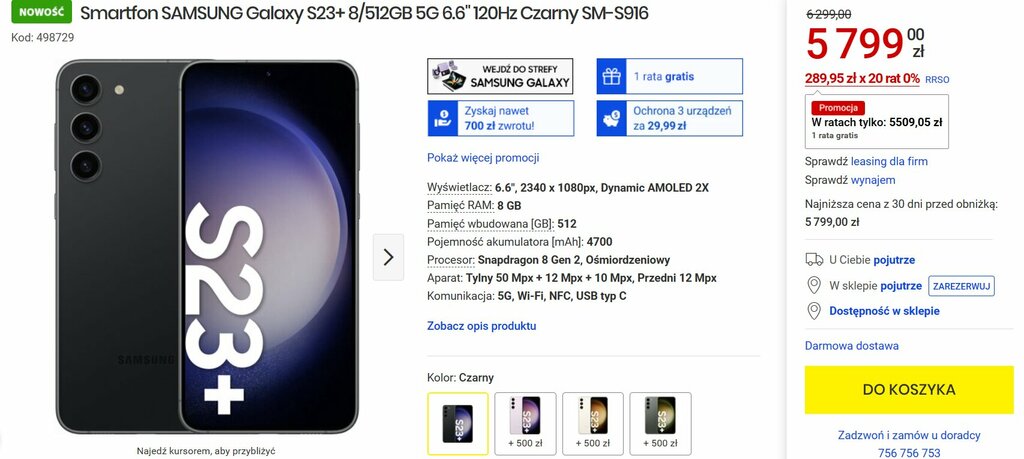Choose the cream color variant
Screen dimensions: 1024x459
(593, 423)
